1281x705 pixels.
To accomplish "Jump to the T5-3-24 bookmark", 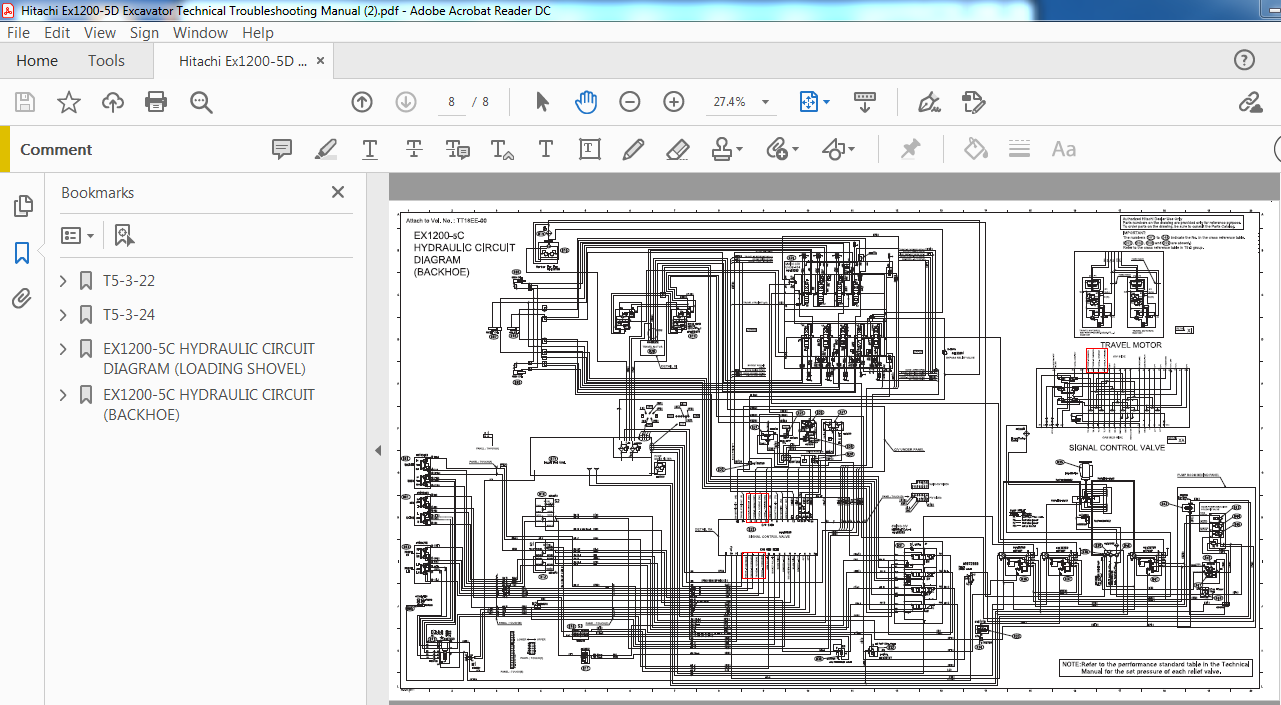I will point(129,315).
